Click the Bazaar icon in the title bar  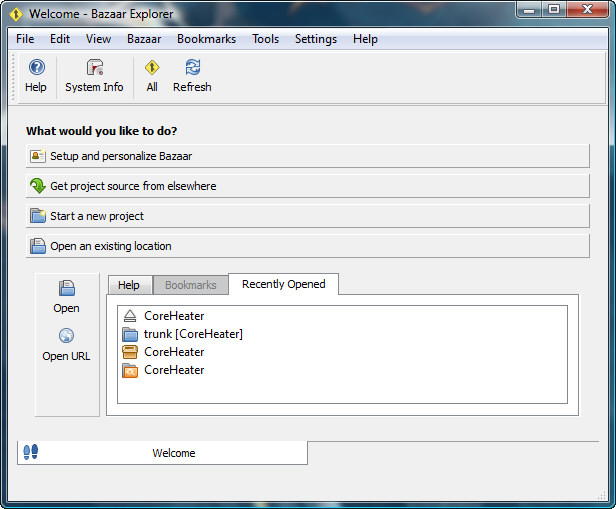click(x=16, y=14)
